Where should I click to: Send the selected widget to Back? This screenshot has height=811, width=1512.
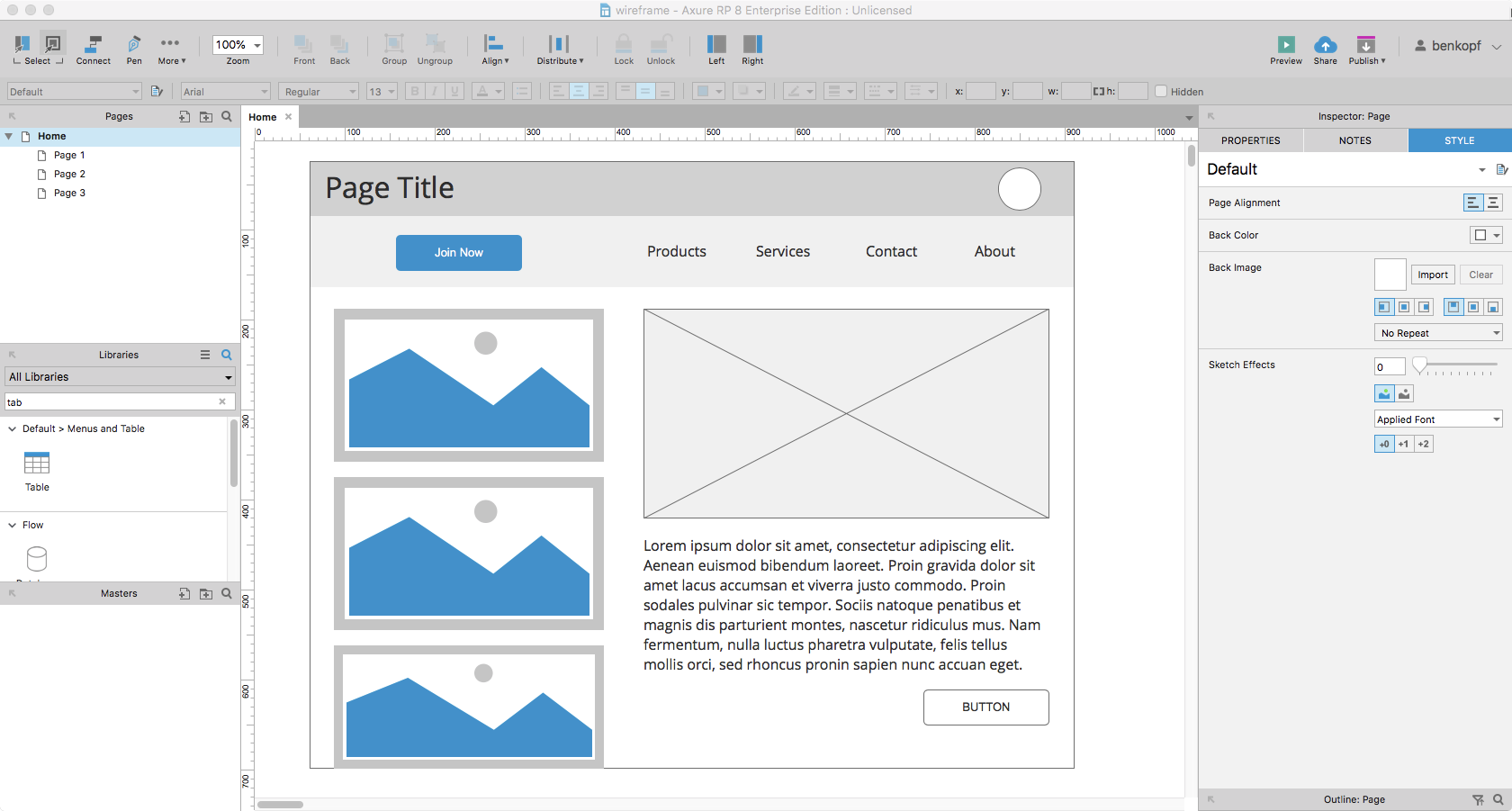339,49
